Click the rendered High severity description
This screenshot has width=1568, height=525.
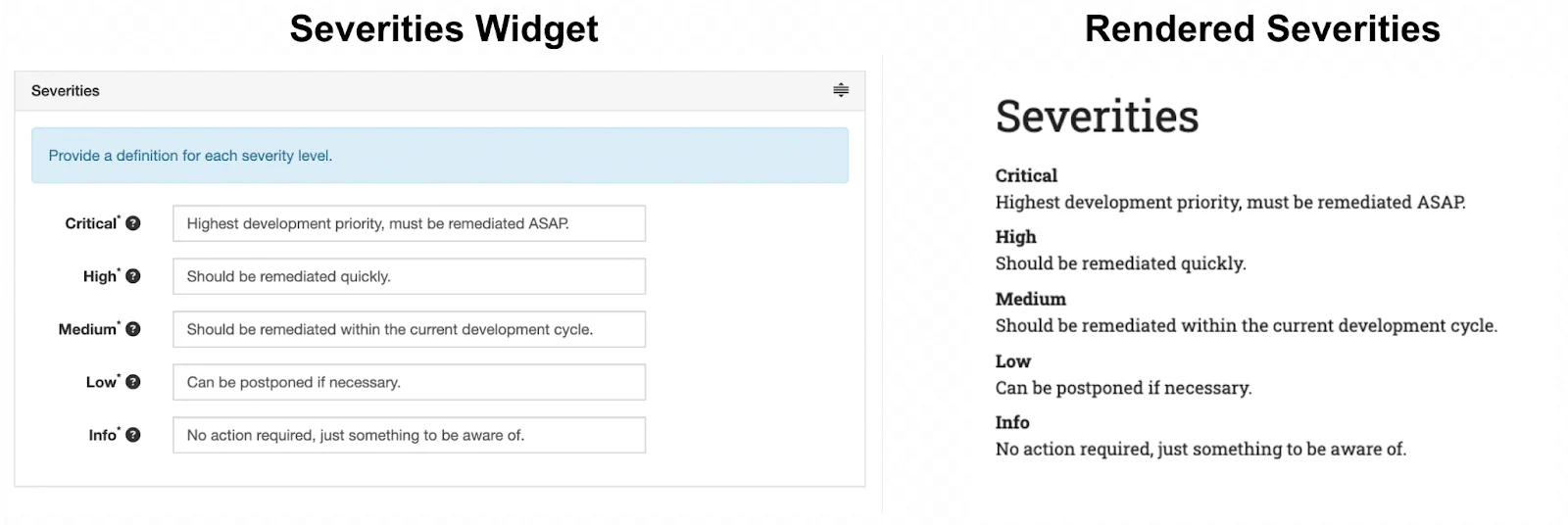coord(1120,263)
